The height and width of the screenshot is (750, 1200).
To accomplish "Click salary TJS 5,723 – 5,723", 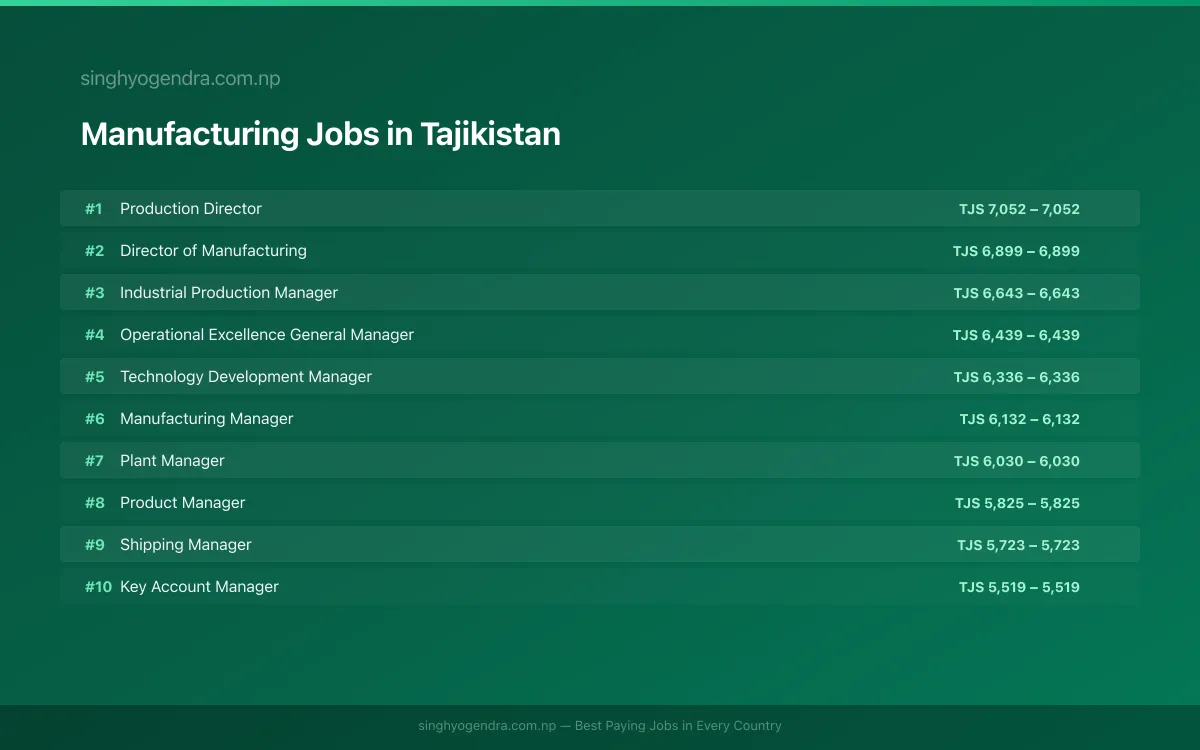I will pos(1018,545).
